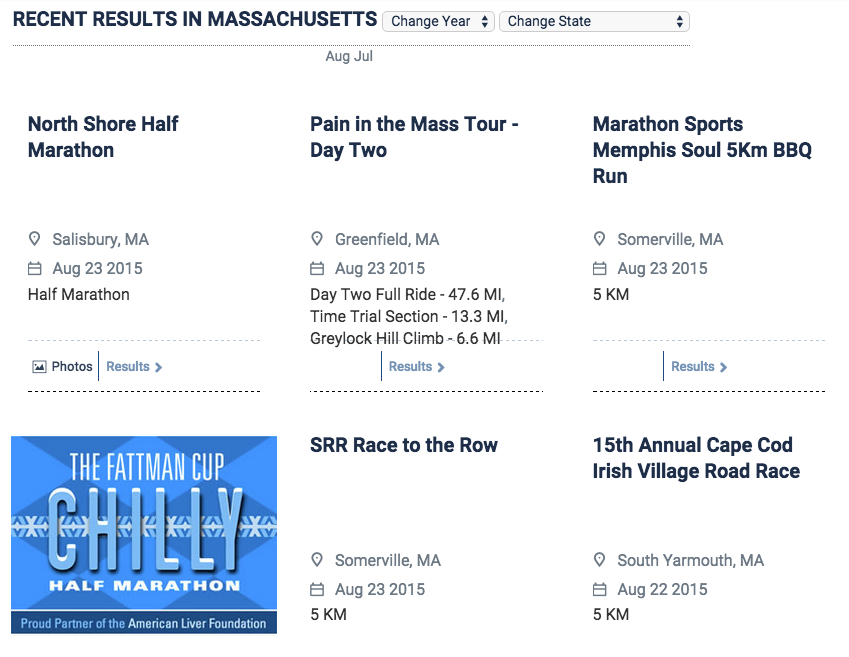Select the Aug month tab
The image size is (849, 657).
coord(337,57)
